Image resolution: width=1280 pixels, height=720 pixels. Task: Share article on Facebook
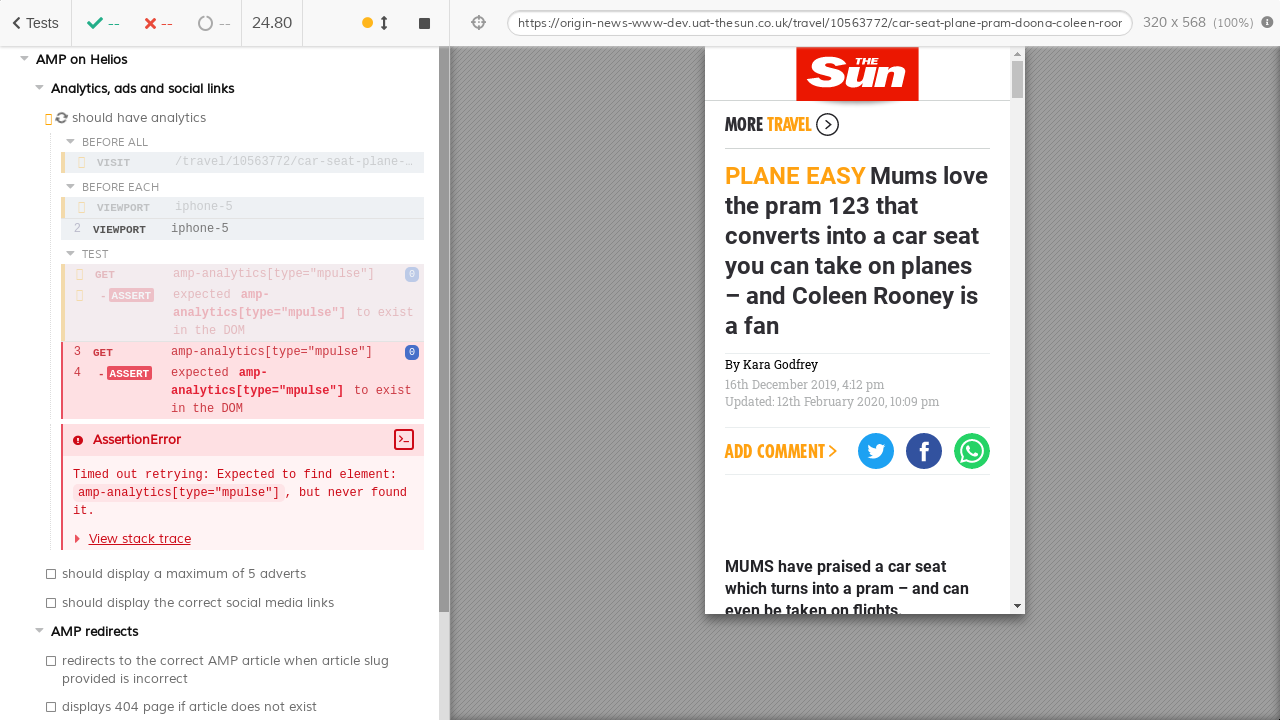tap(924, 451)
